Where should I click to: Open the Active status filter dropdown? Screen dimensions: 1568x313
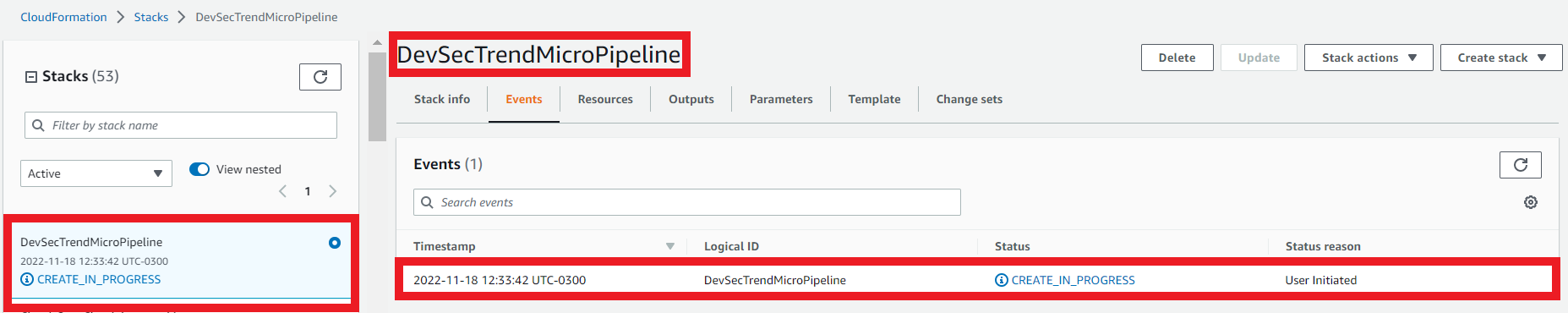(96, 173)
